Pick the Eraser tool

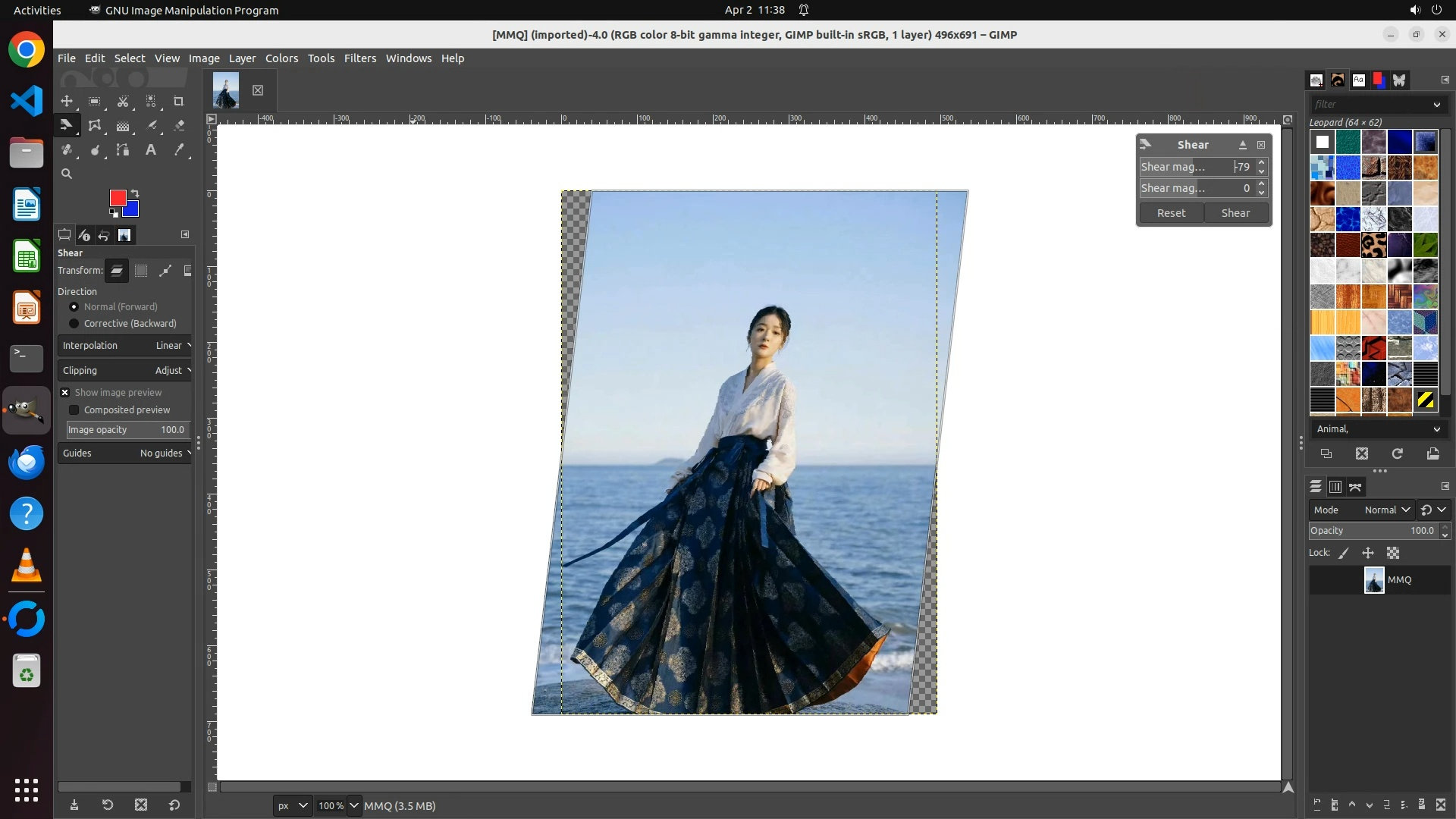(x=179, y=126)
